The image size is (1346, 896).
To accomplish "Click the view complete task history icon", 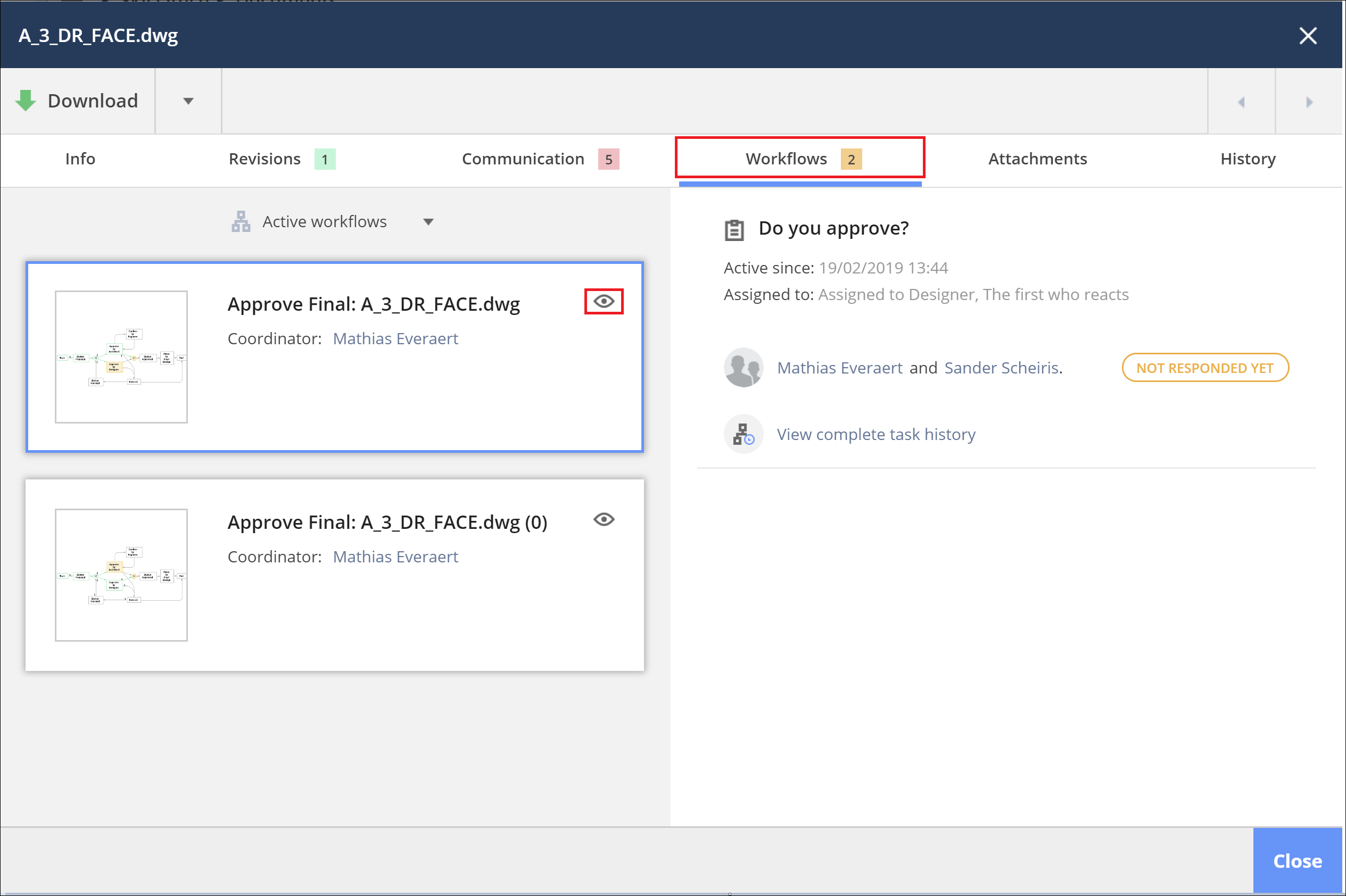I will coord(741,434).
